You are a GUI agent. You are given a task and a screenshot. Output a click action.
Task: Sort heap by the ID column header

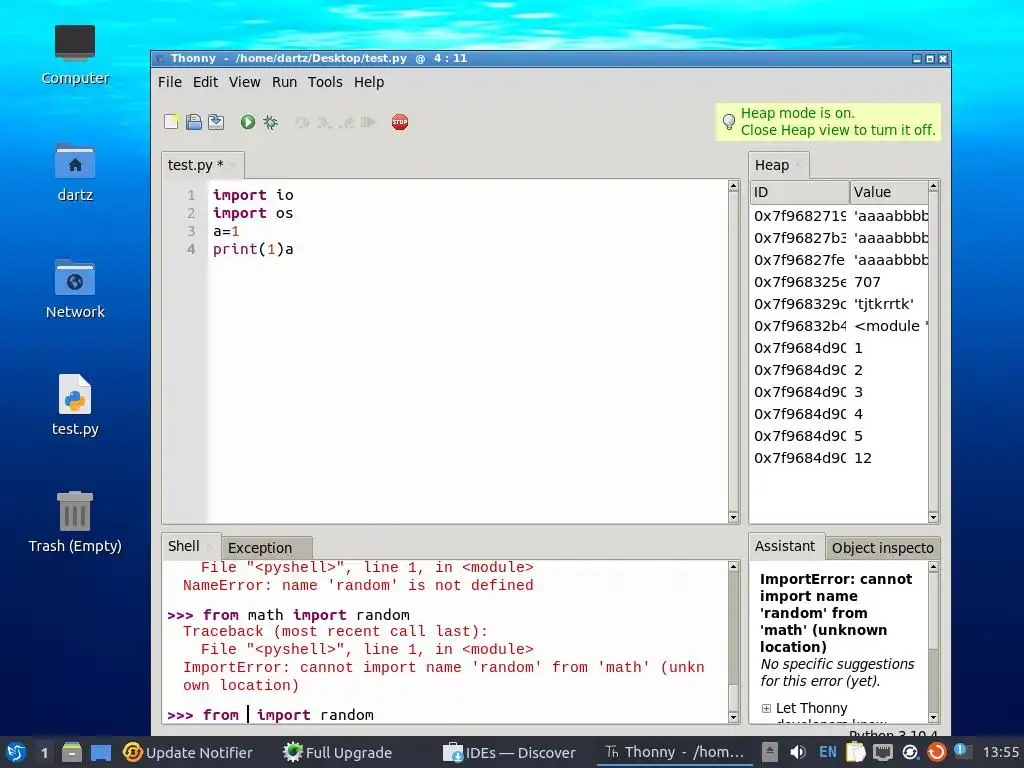(799, 192)
